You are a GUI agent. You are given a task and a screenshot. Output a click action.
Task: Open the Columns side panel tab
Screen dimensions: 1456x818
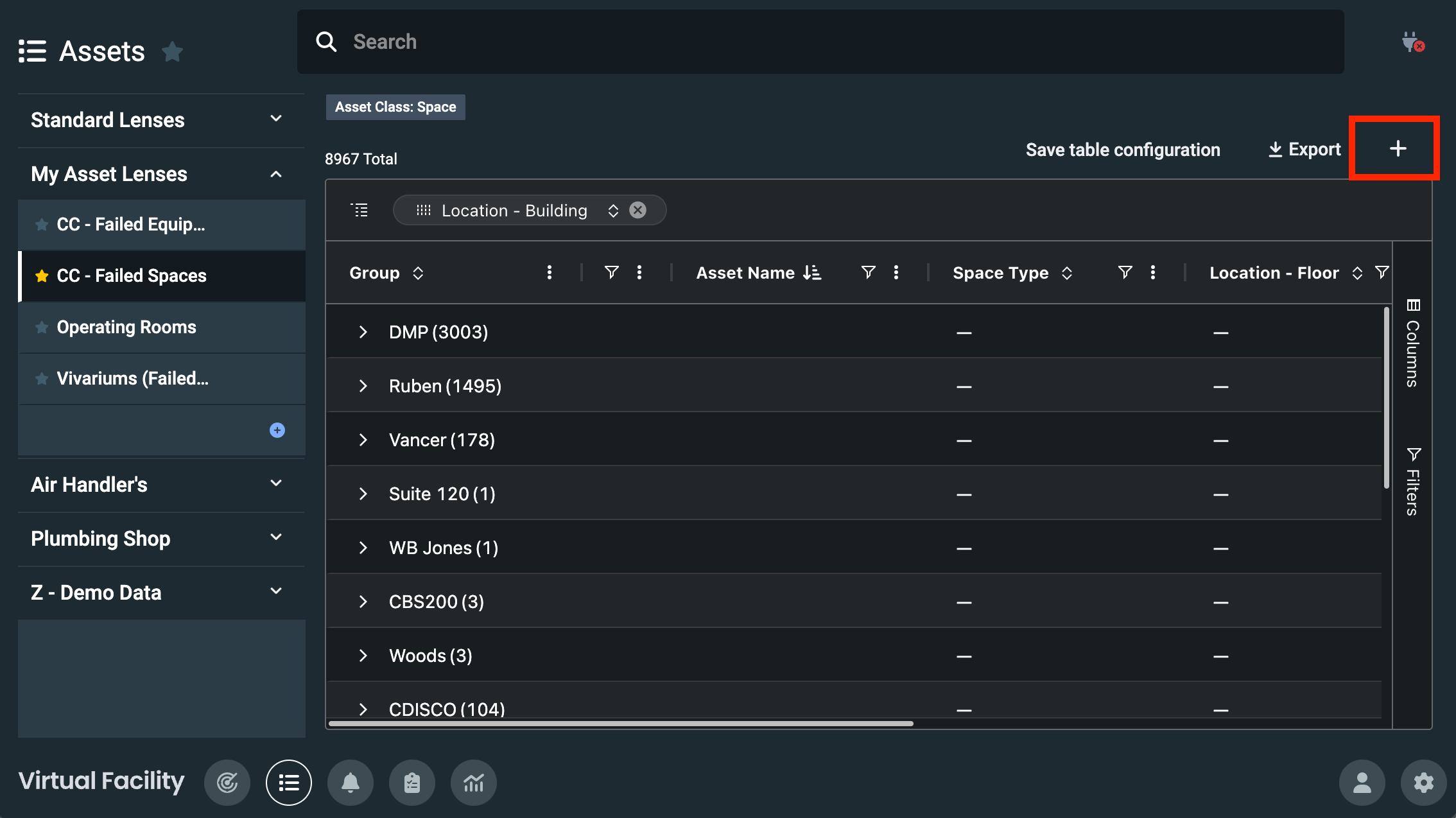coord(1412,344)
